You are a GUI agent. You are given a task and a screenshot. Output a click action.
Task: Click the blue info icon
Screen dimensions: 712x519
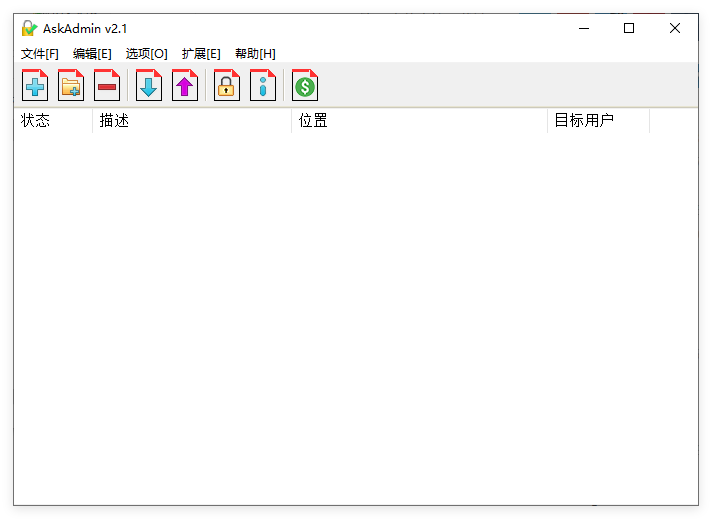263,85
